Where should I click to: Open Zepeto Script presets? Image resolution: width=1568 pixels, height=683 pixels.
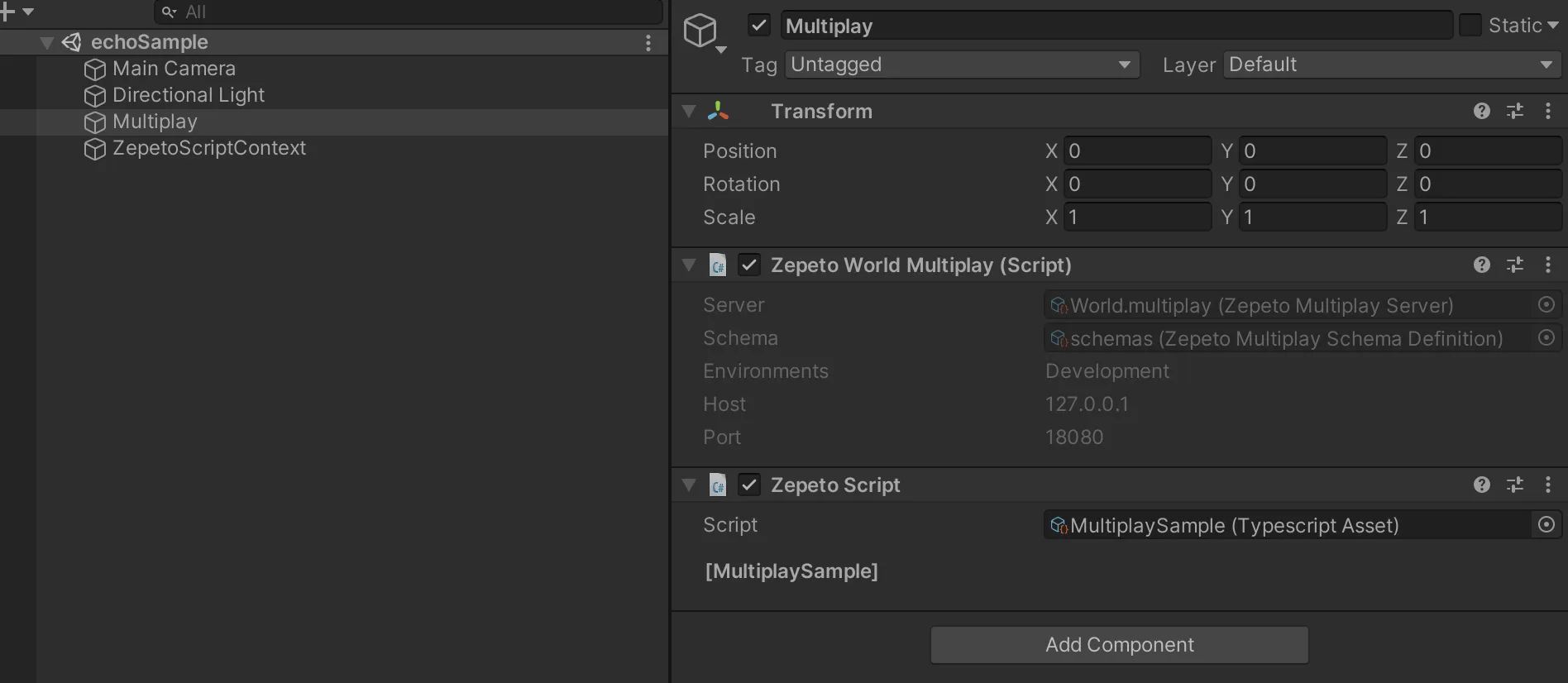point(1515,485)
